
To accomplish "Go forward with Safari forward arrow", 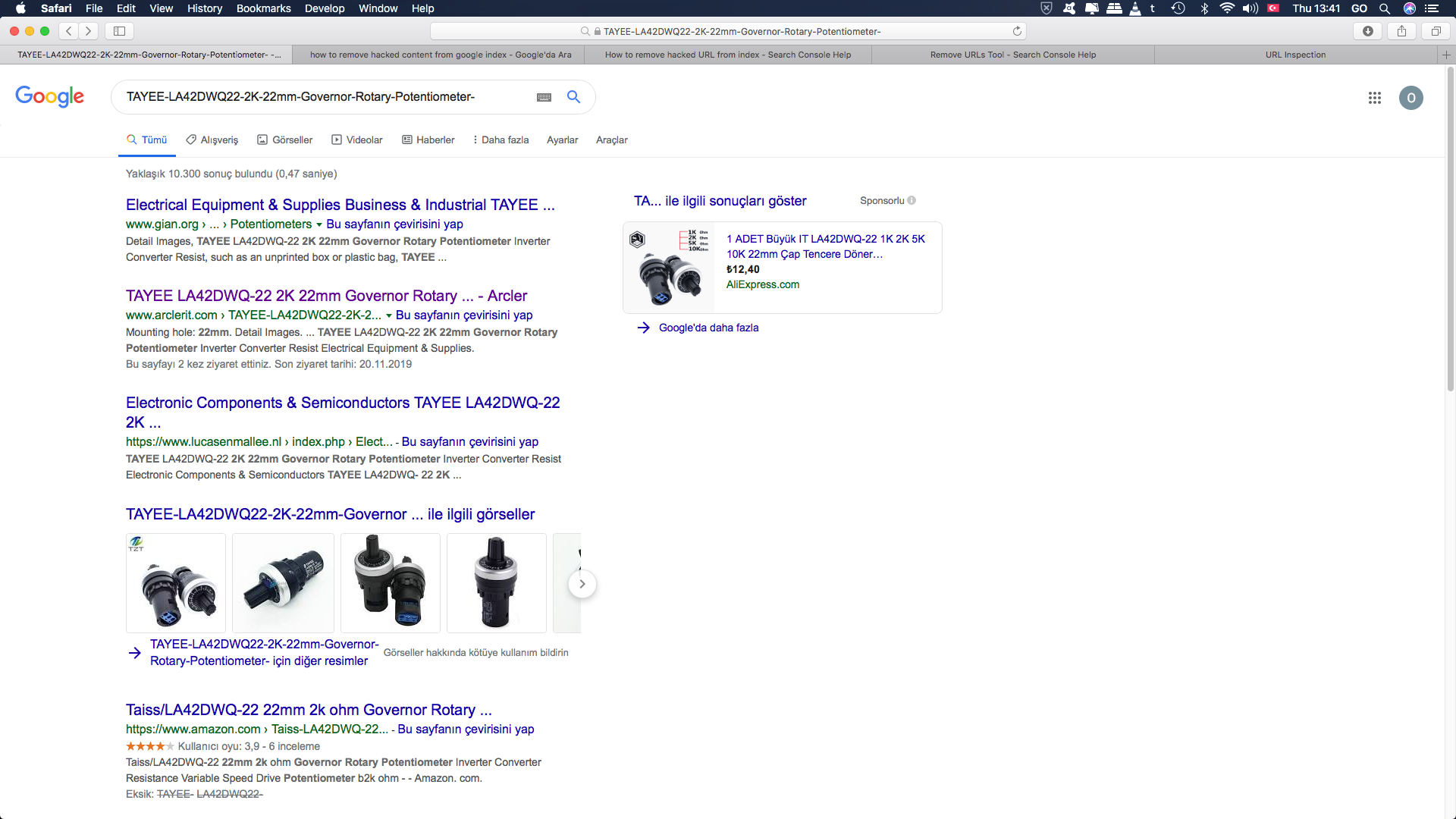I will (89, 31).
